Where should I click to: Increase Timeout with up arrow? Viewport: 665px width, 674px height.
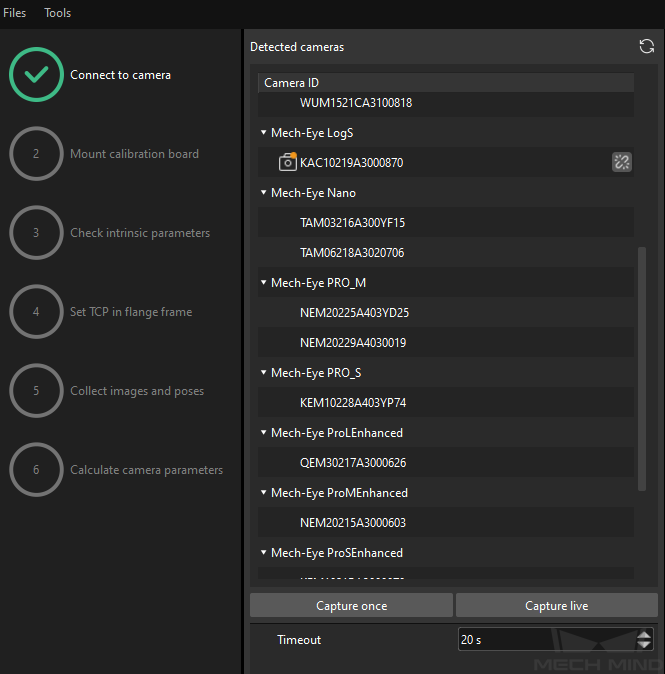point(644,634)
